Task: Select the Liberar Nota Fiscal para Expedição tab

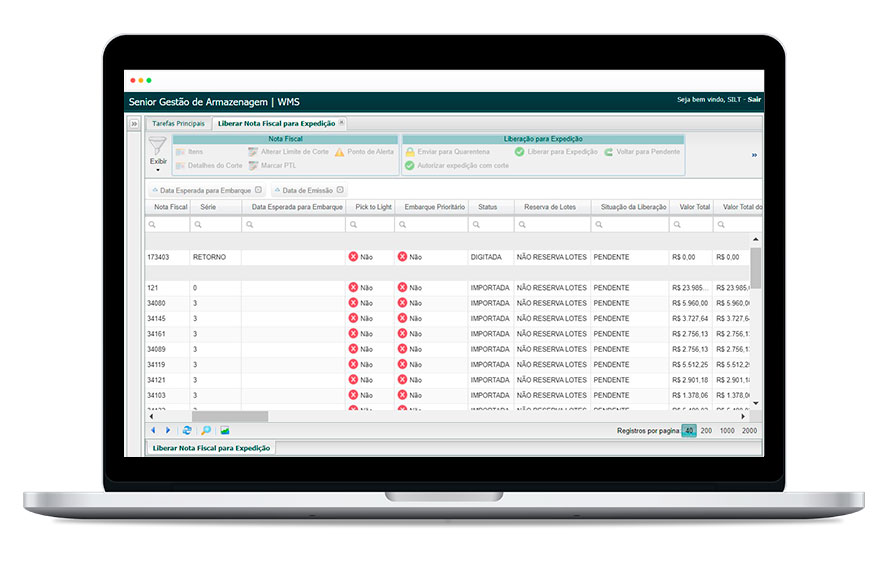Action: click(277, 124)
